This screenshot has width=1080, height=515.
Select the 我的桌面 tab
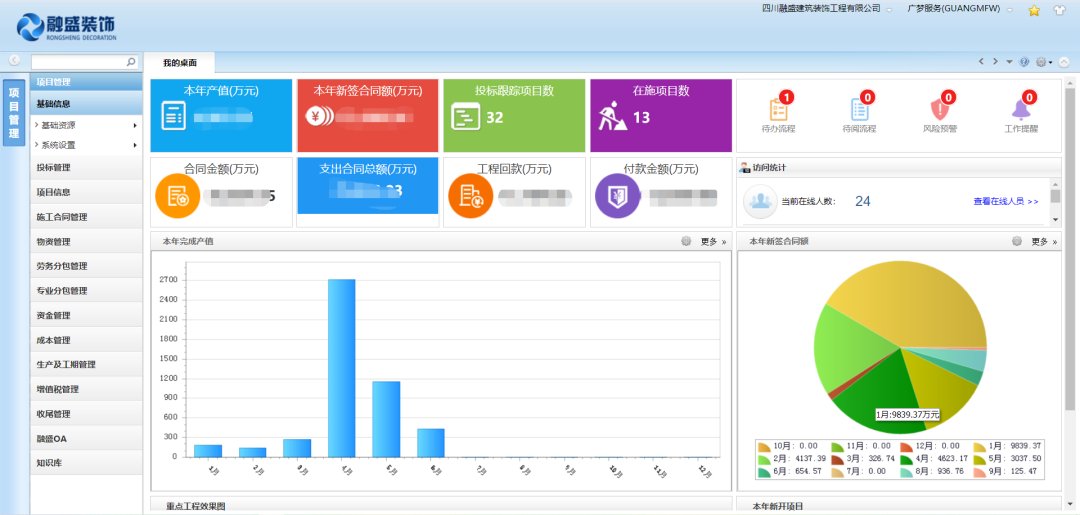coord(180,63)
